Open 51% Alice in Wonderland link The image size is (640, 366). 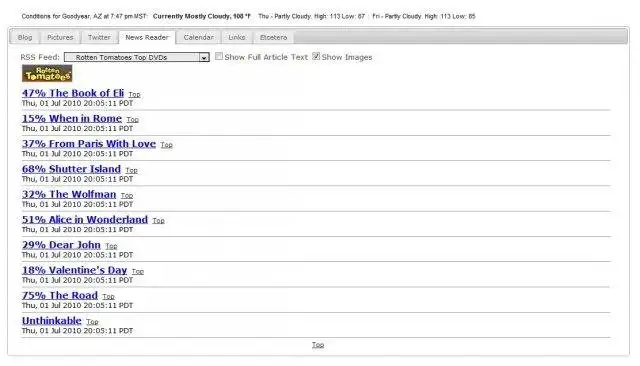(x=85, y=220)
